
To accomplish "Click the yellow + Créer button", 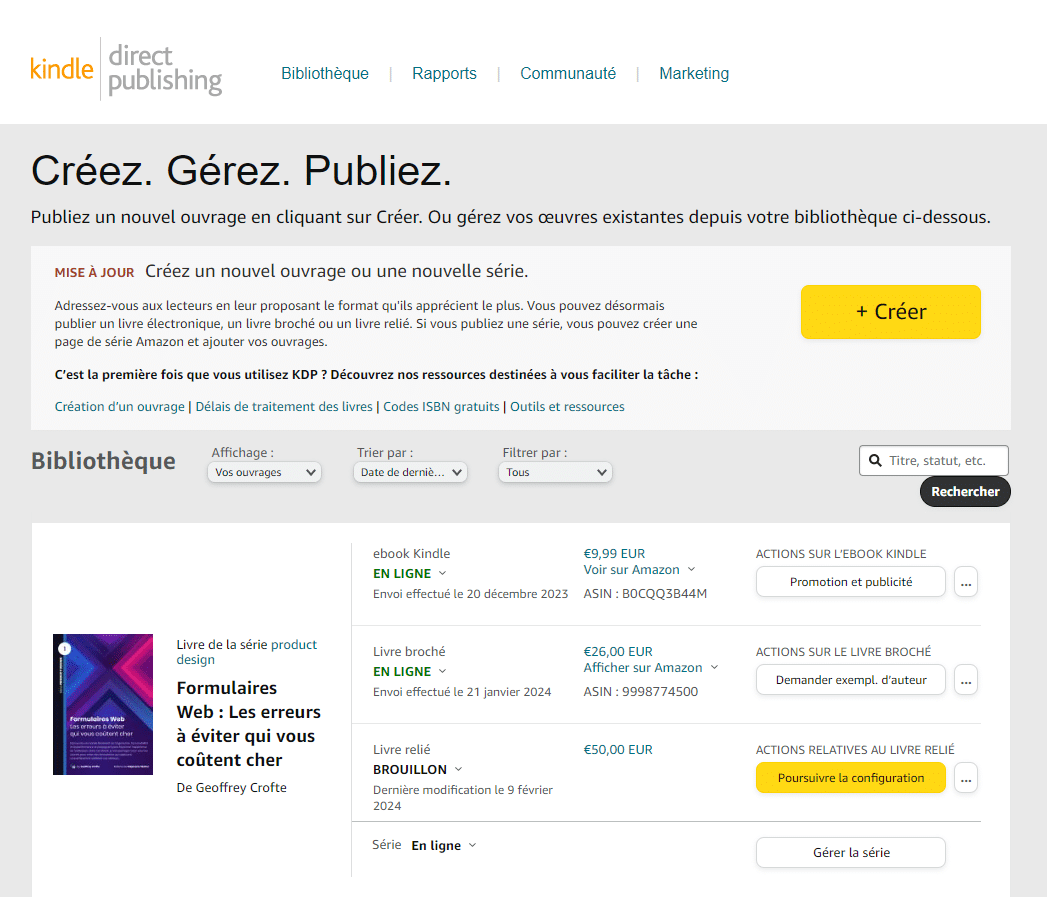I will pos(891,312).
